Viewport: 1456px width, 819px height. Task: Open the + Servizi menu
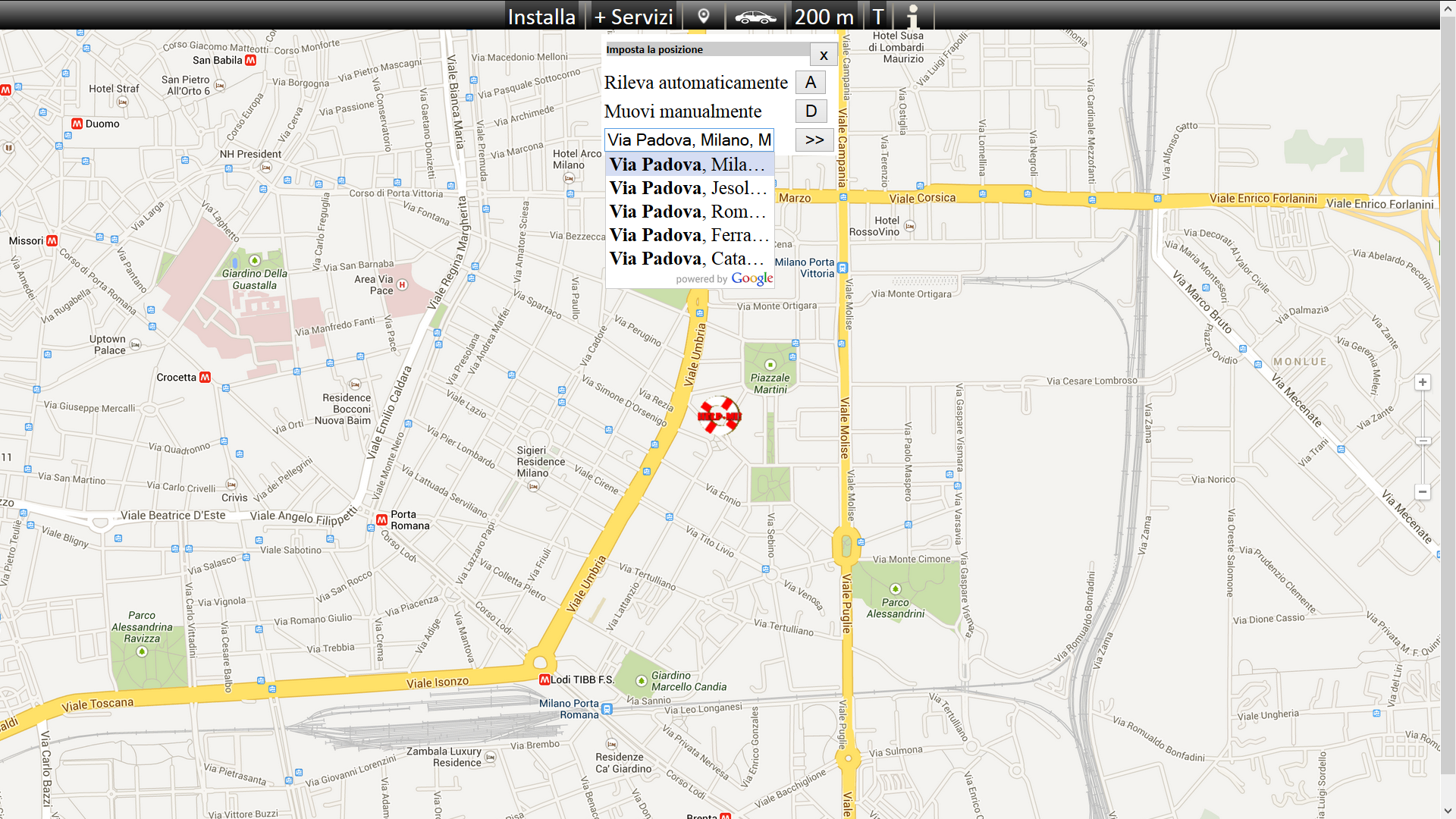tap(633, 16)
